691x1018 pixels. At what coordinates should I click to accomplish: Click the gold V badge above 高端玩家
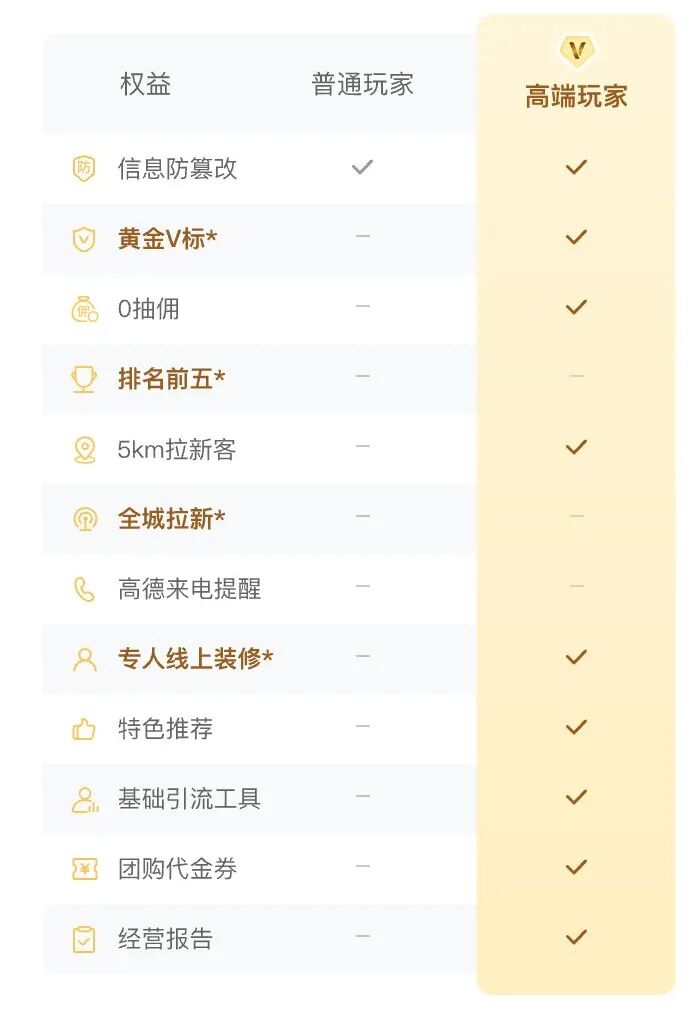(577, 51)
